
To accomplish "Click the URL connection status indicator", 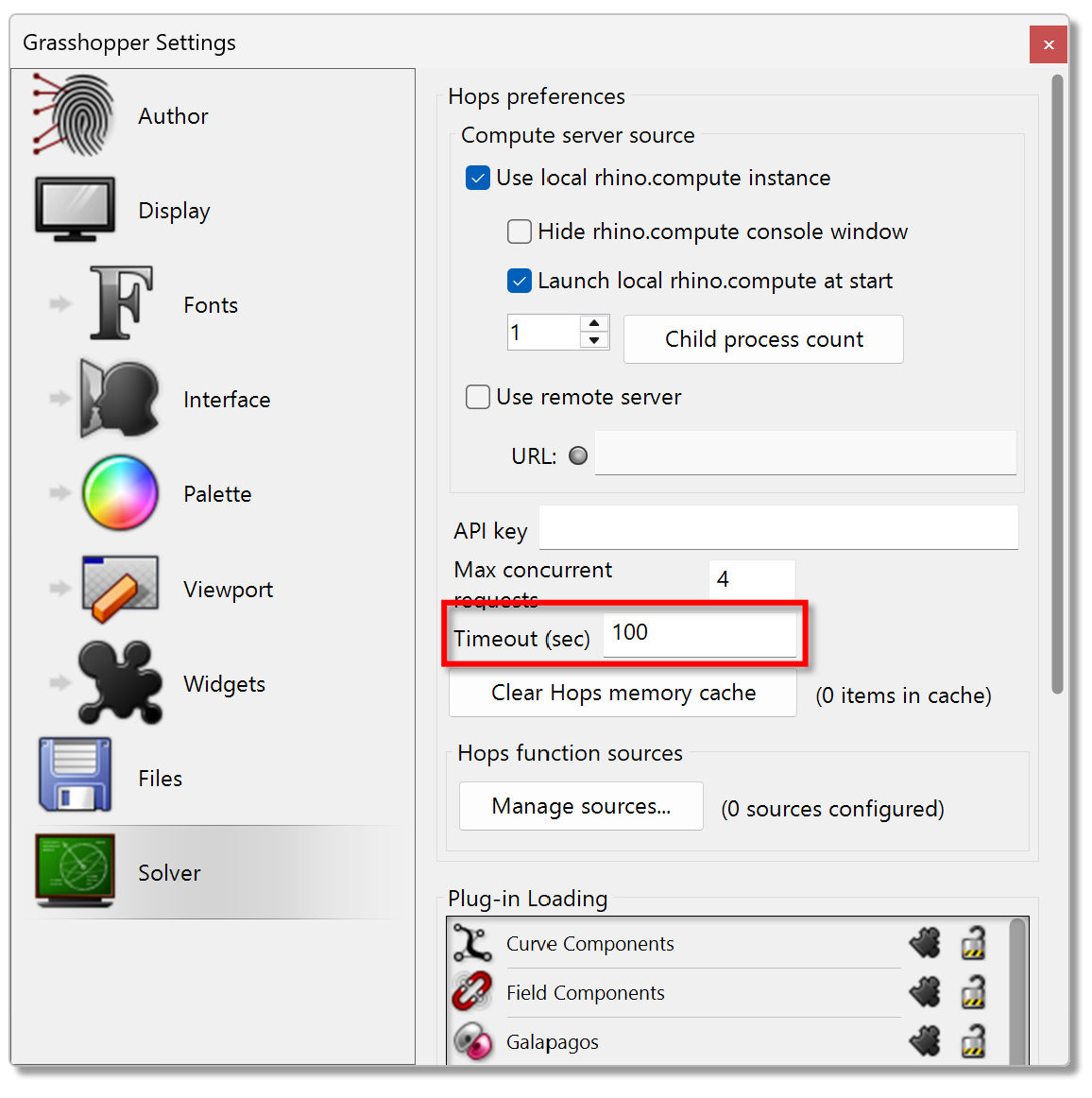I will 577,455.
